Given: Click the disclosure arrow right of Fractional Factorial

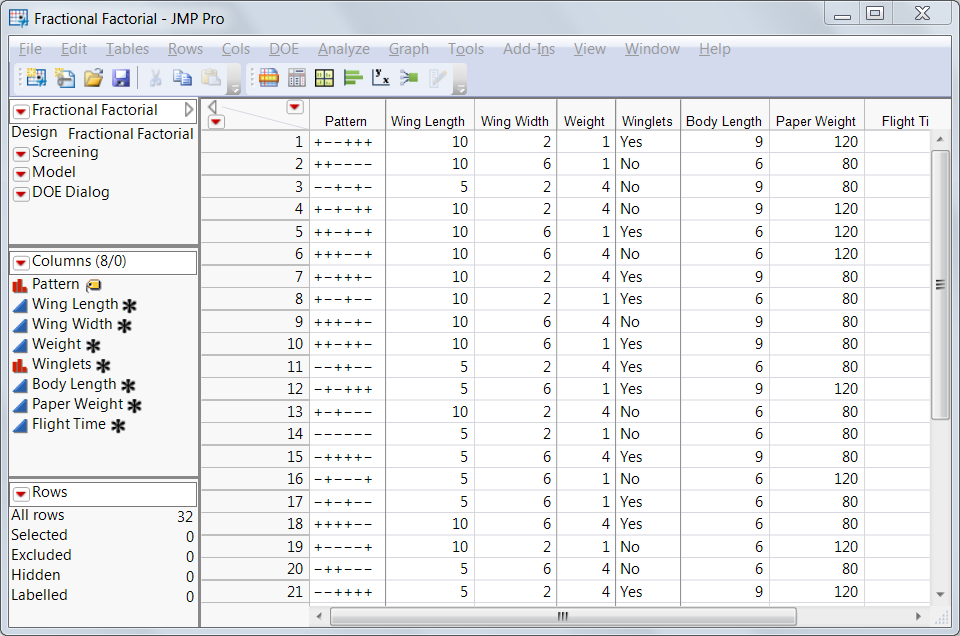Looking at the screenshot, I should [x=189, y=110].
